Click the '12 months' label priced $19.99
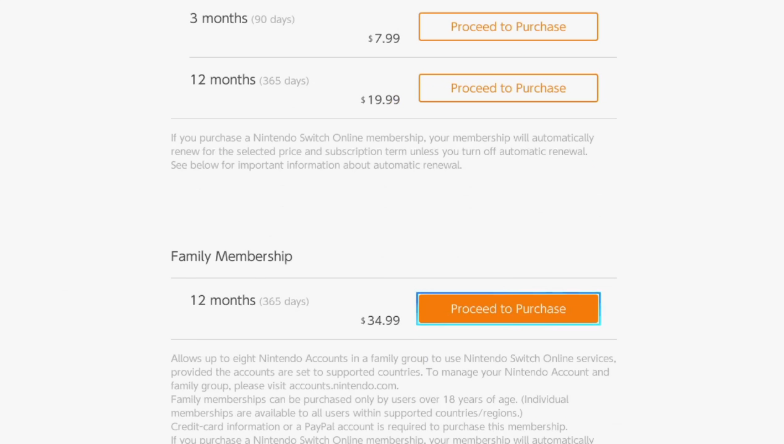This screenshot has height=444, width=784. (222, 80)
